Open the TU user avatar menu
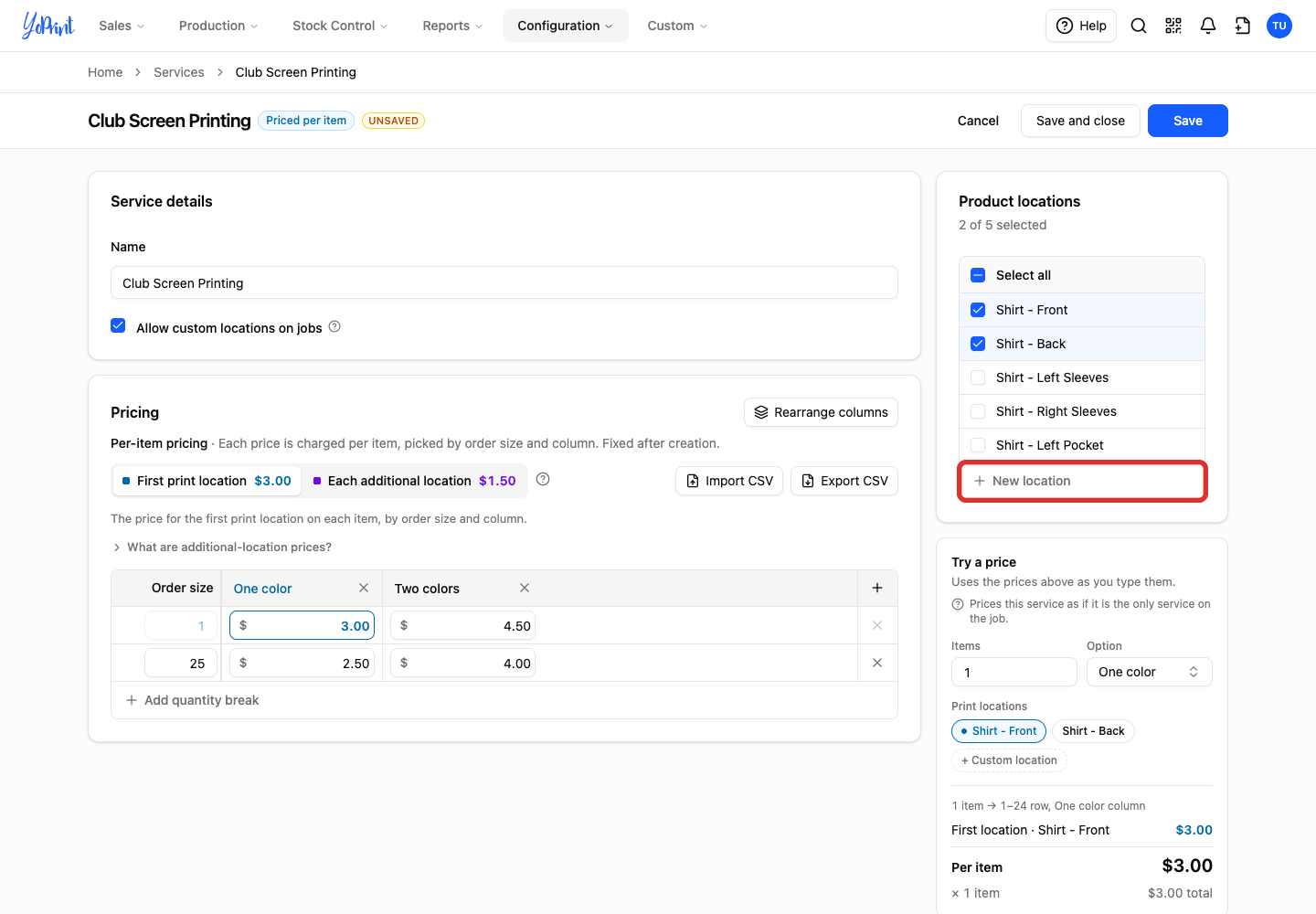Viewport: 1316px width, 914px height. point(1279,26)
